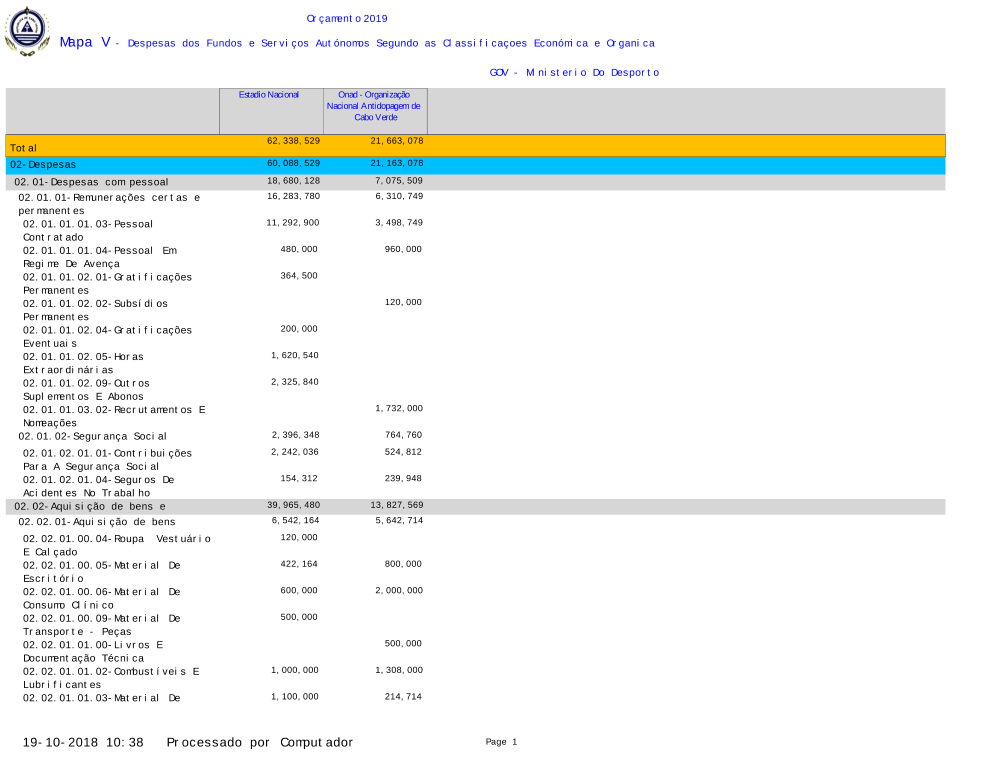Select the Onad Organização Nacional Antidopagem column header
Screen dimensions: 1000x773
373,105
